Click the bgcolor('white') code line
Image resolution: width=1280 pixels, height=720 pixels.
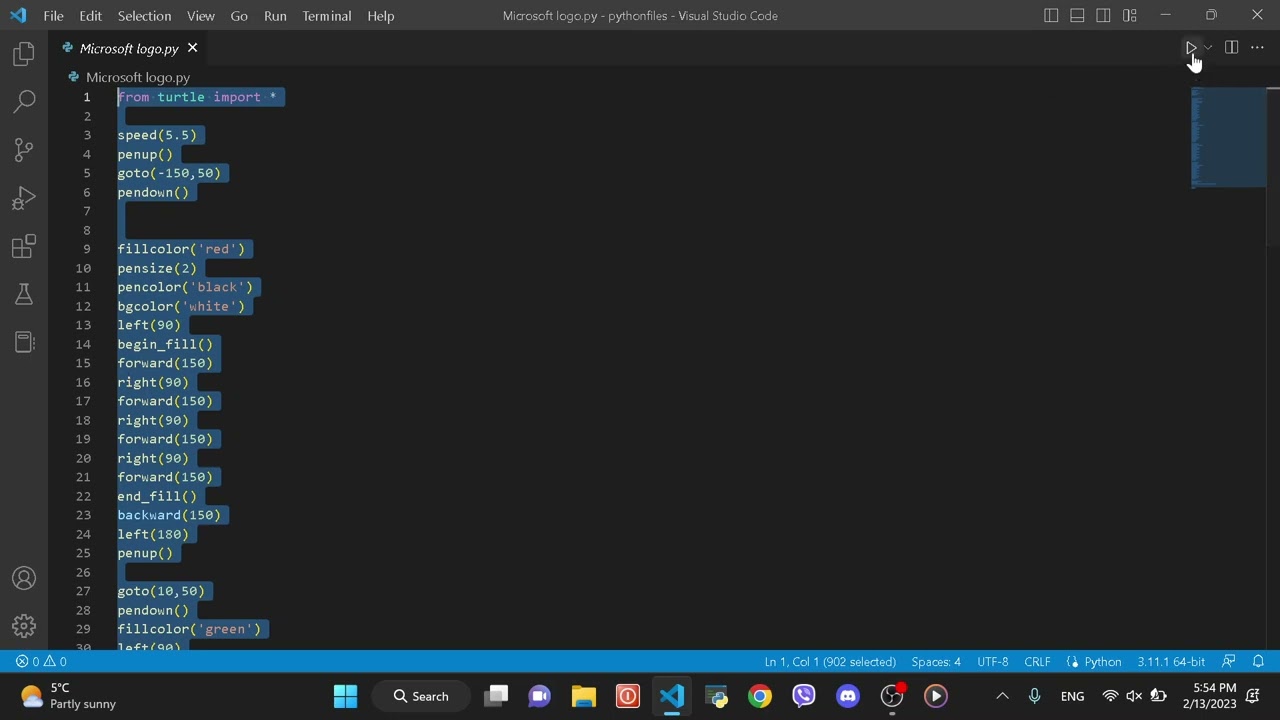pyautogui.click(x=181, y=306)
